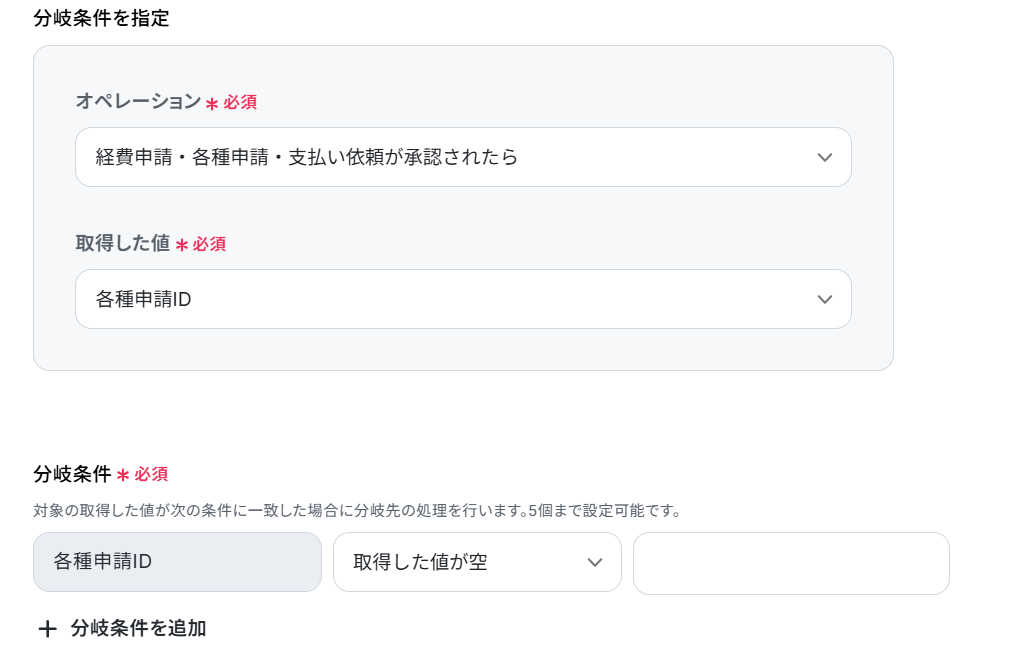Viewport: 1029px width, 655px height.
Task: Click the bold 分岐条件 section label
Action: coord(72,474)
